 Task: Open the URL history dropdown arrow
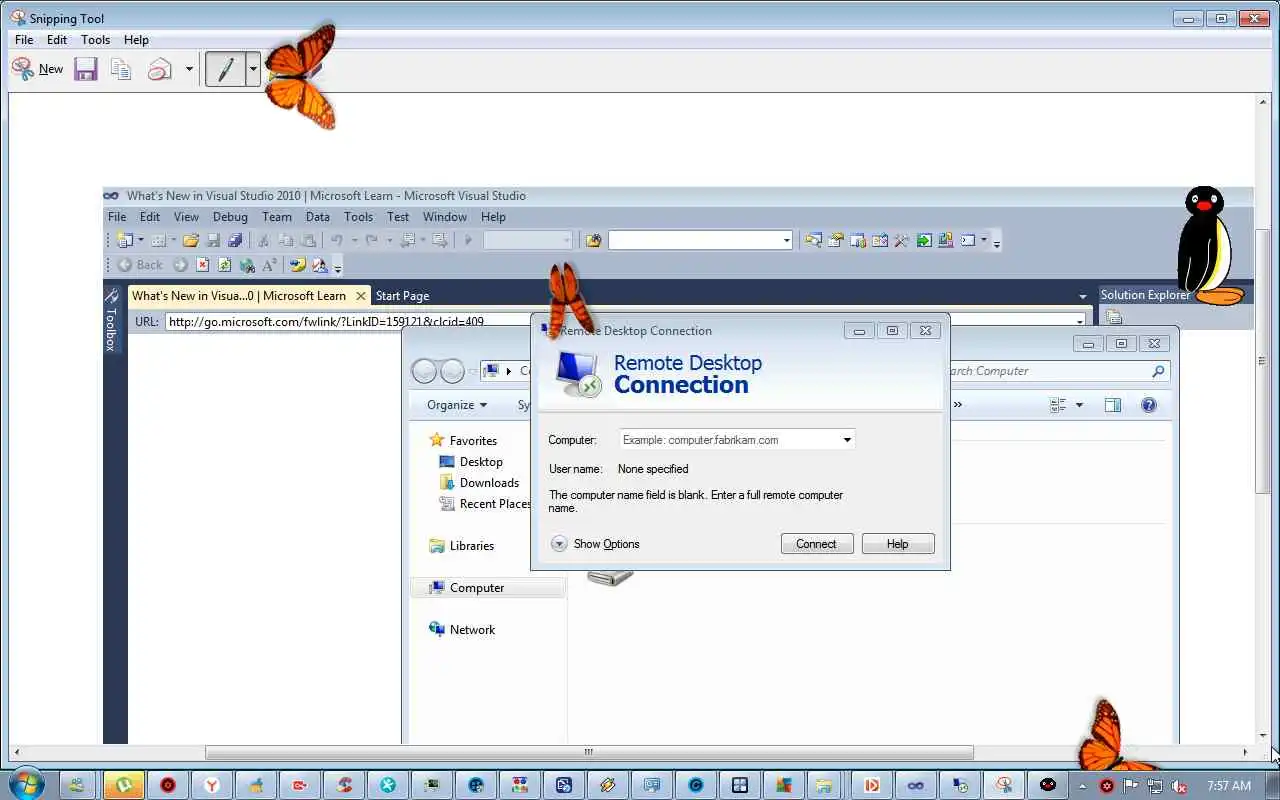(1079, 321)
